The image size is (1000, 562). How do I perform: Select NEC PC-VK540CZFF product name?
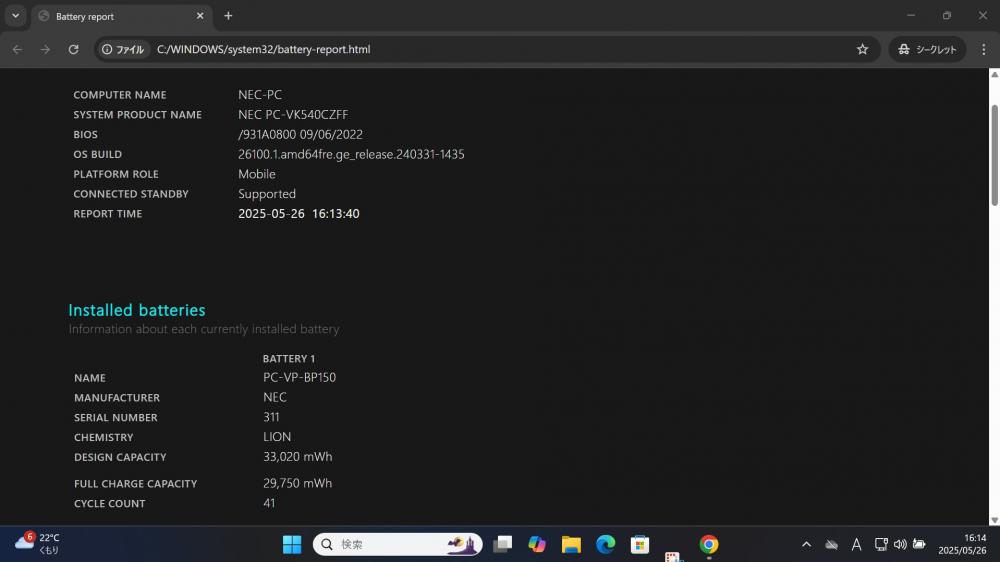click(293, 114)
